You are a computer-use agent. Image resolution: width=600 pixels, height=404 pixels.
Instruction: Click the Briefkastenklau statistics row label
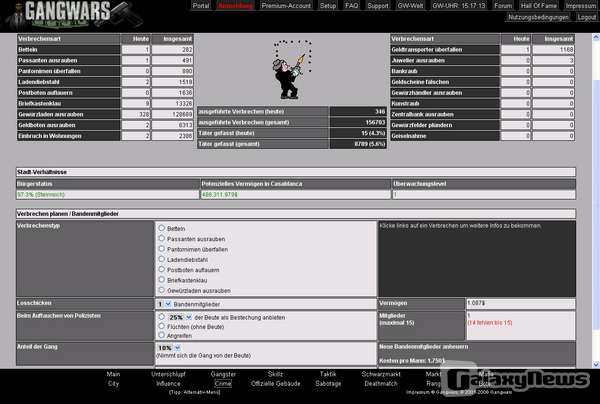click(x=68, y=104)
